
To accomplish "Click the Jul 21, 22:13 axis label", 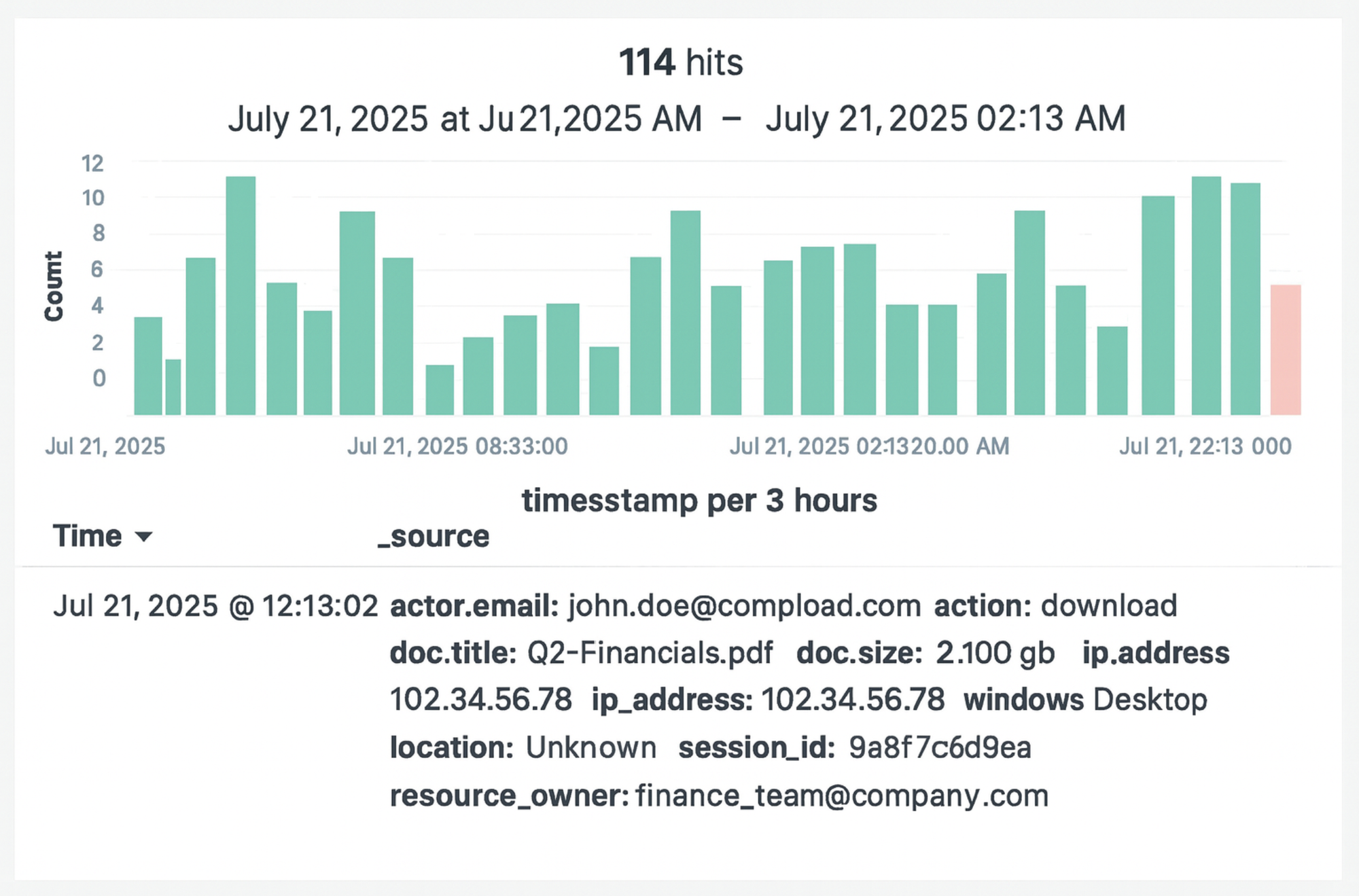I will (x=1205, y=446).
